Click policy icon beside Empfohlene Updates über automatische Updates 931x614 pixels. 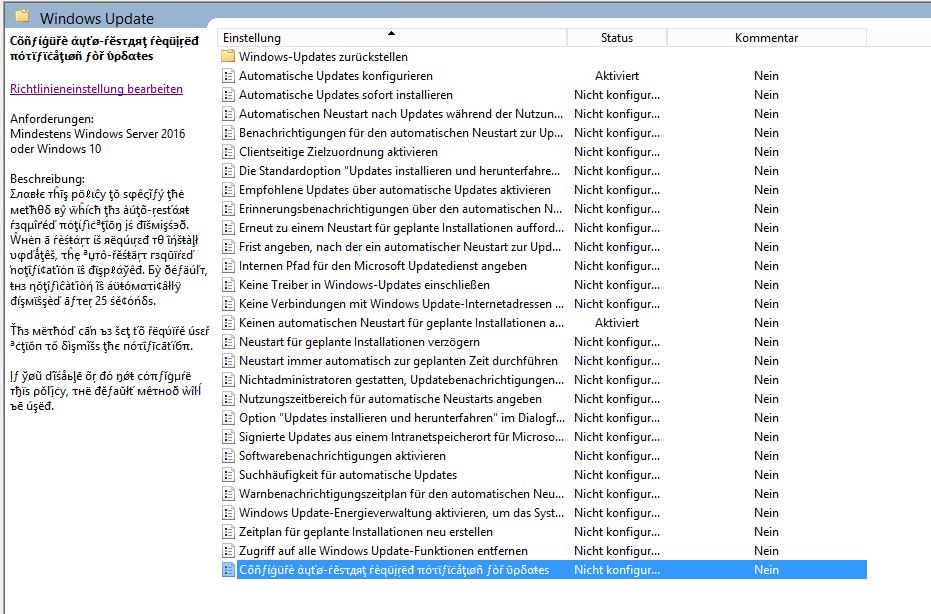click(x=228, y=190)
